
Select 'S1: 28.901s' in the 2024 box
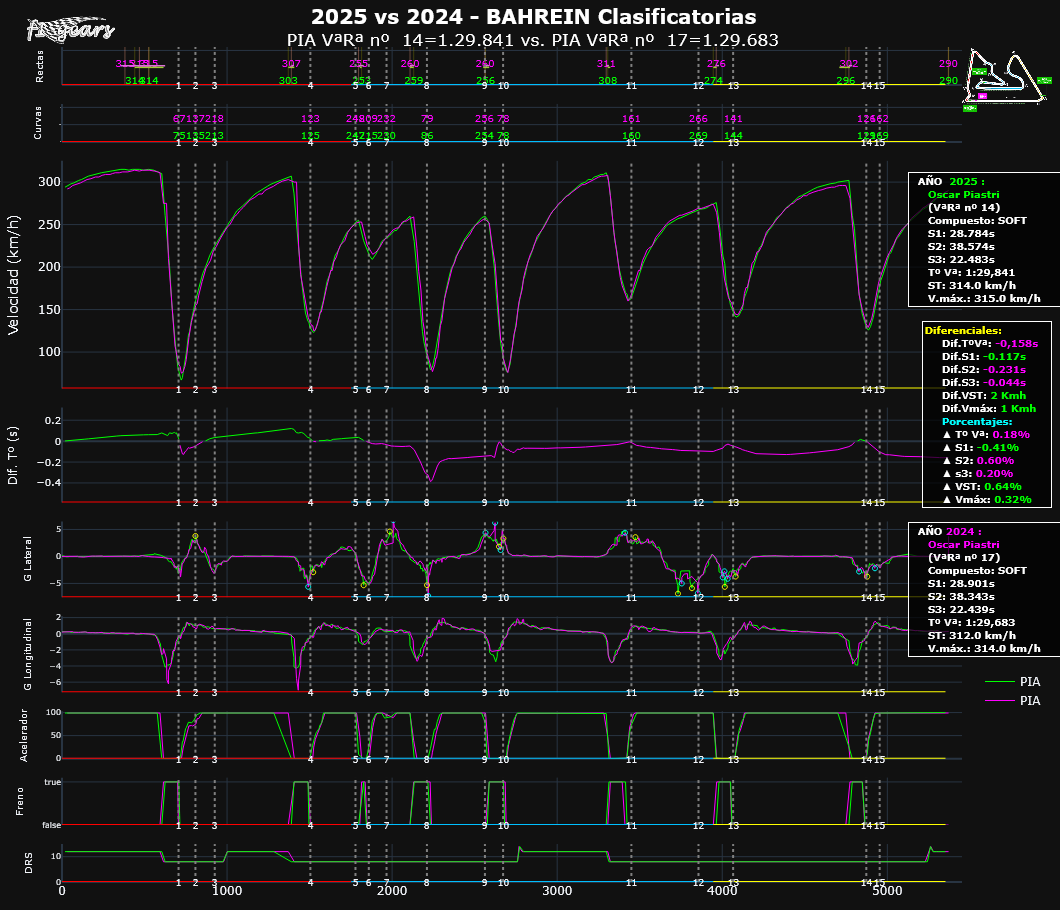coord(961,583)
